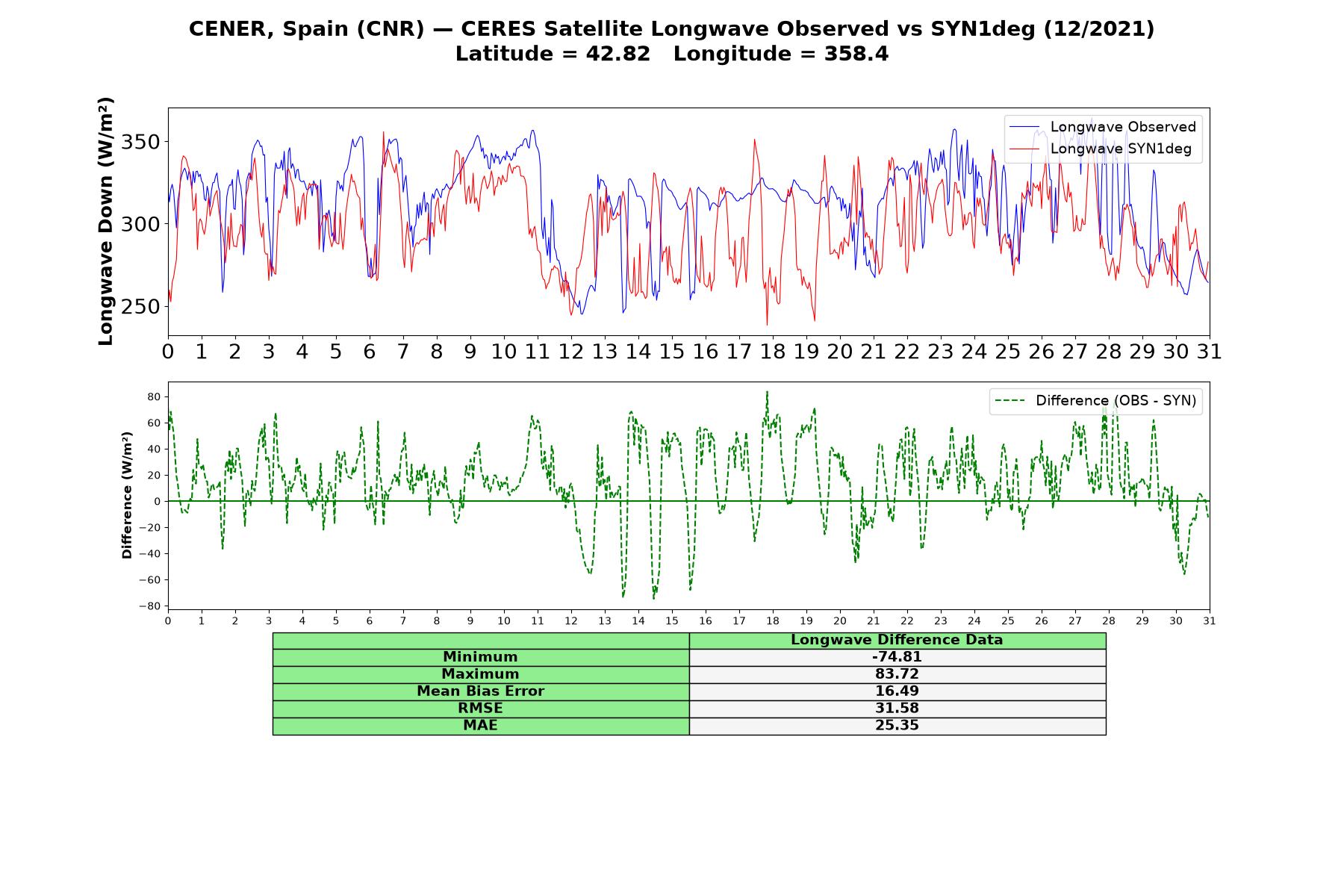Screen dimensions: 1344x896
Task: Select the Latitude = 42.82 subtitle text
Action: coord(553,54)
